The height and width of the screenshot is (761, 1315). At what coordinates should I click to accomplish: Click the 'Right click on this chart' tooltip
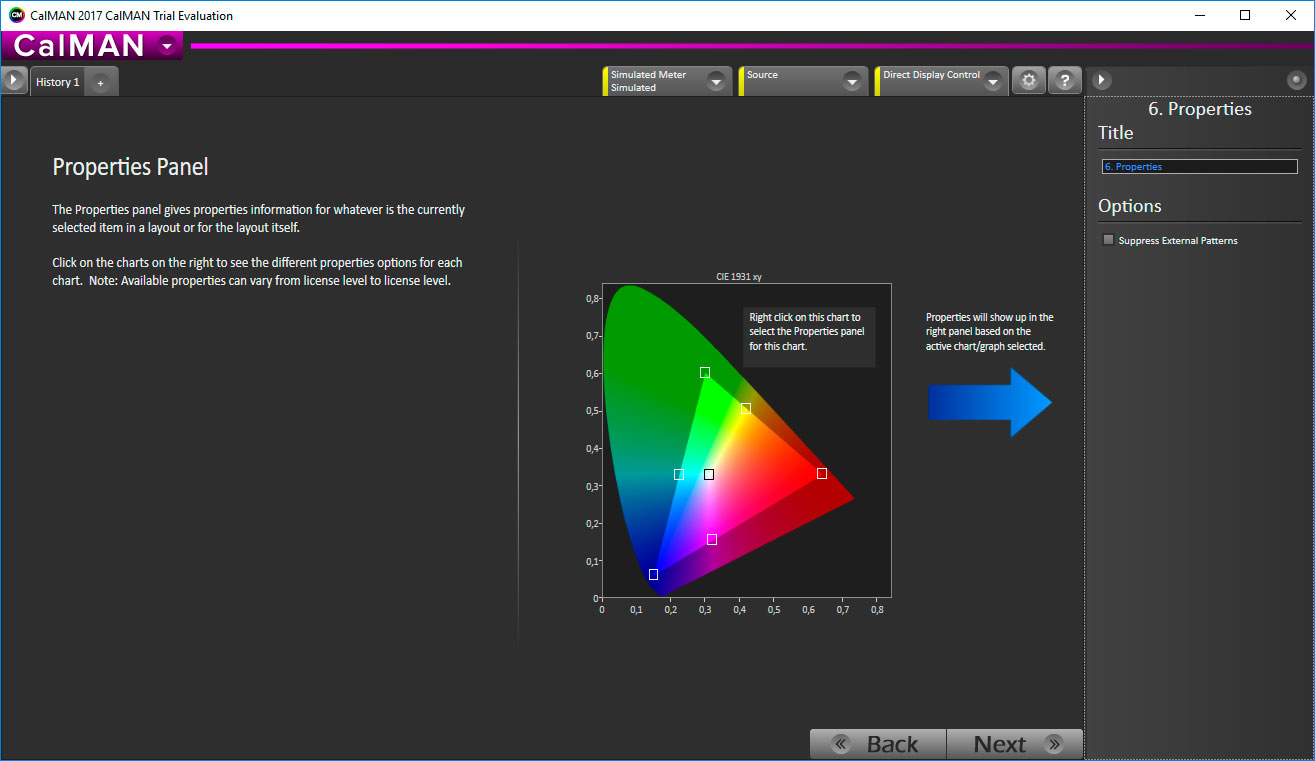coord(809,338)
